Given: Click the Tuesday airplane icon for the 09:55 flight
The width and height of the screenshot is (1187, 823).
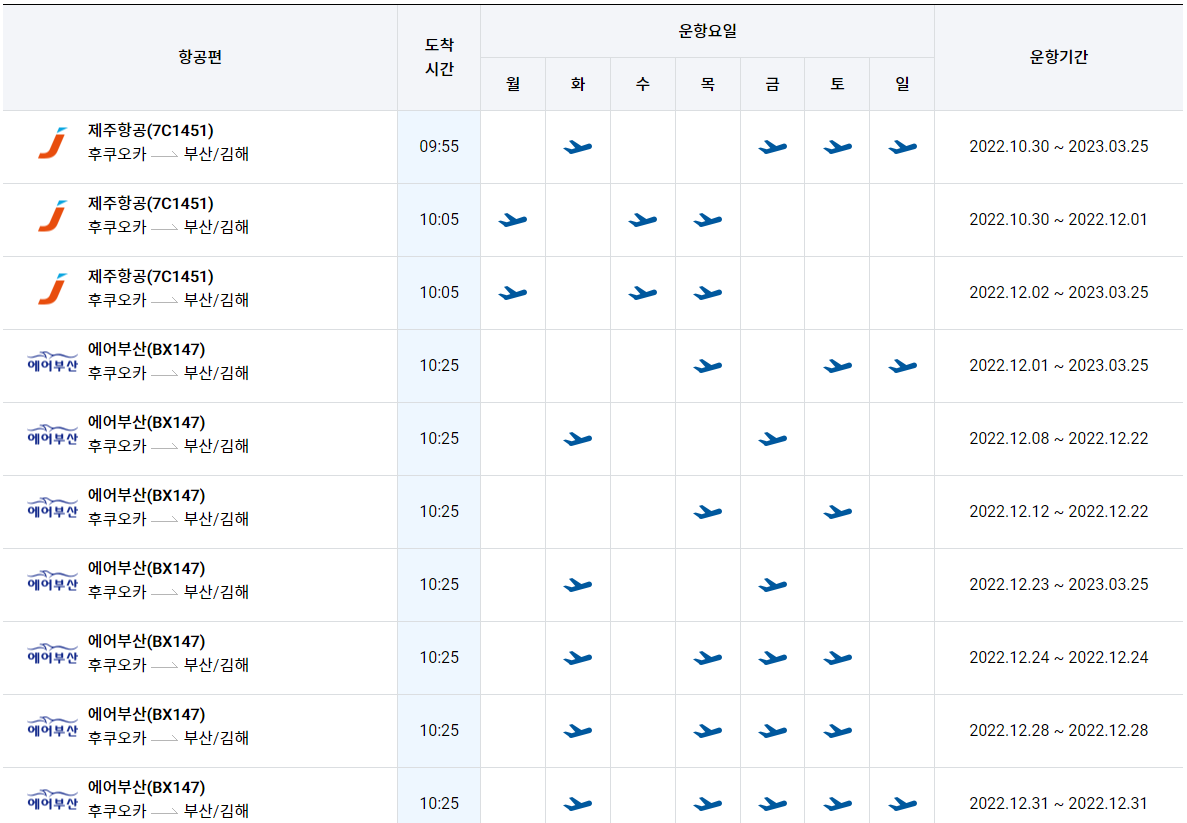Looking at the screenshot, I should (x=577, y=147).
